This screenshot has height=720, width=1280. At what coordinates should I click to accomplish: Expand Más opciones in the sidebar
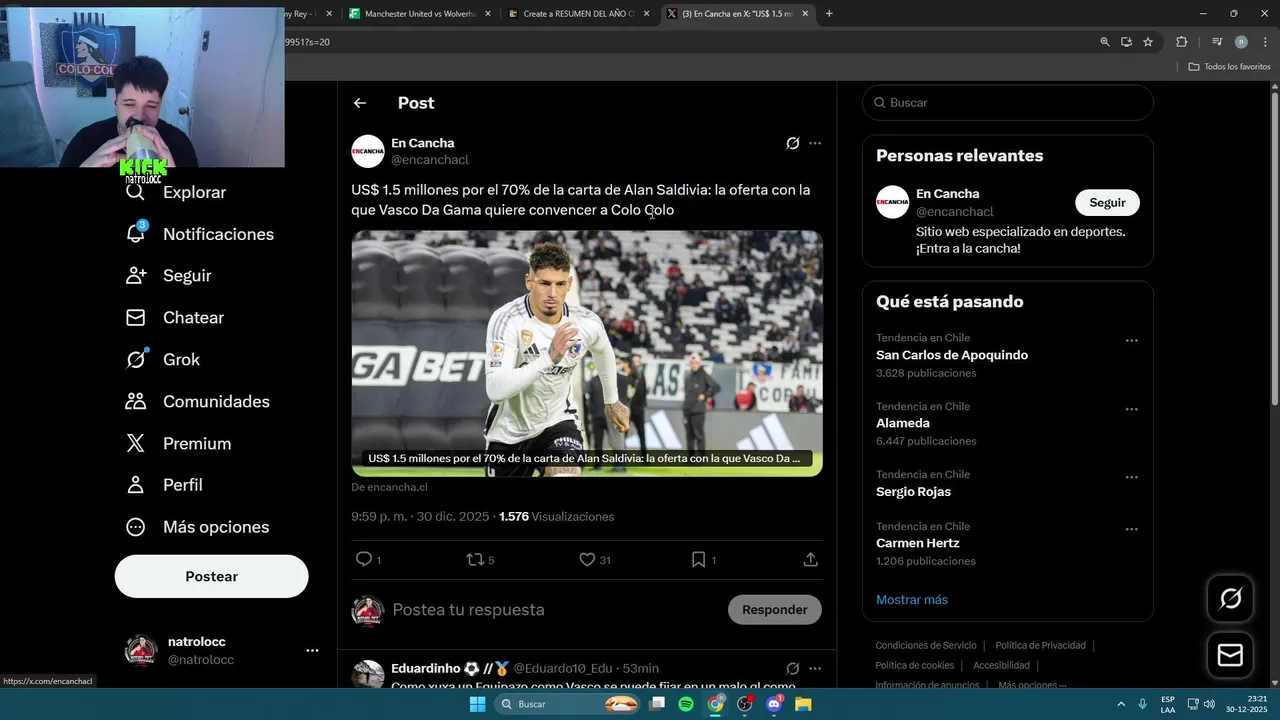197,527
